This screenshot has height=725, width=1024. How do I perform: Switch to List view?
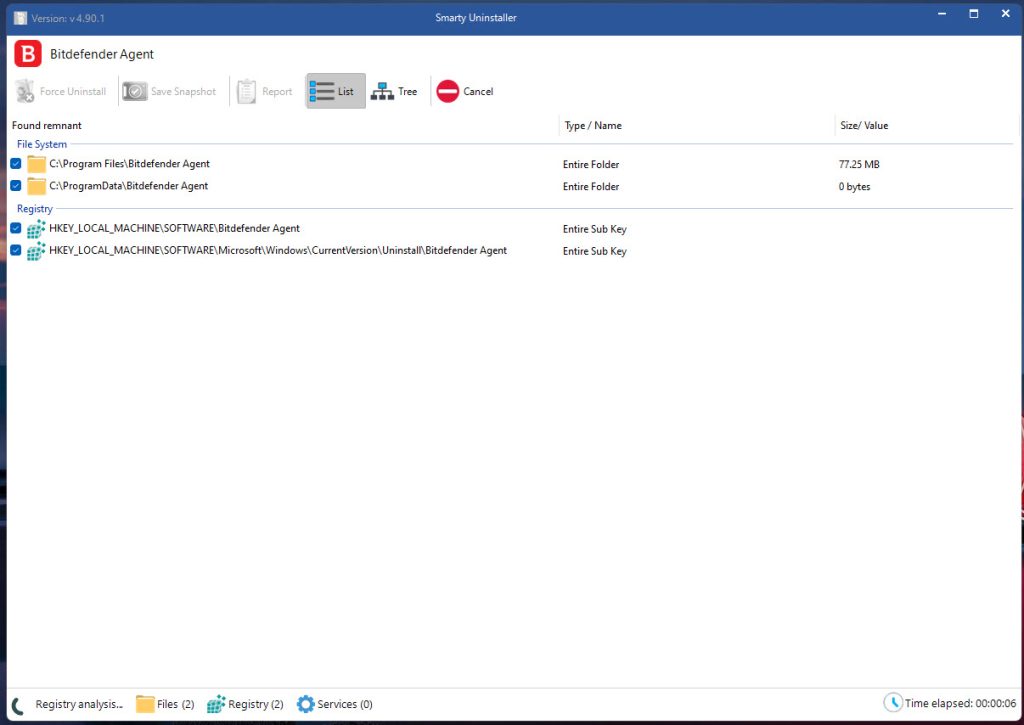pyautogui.click(x=335, y=91)
